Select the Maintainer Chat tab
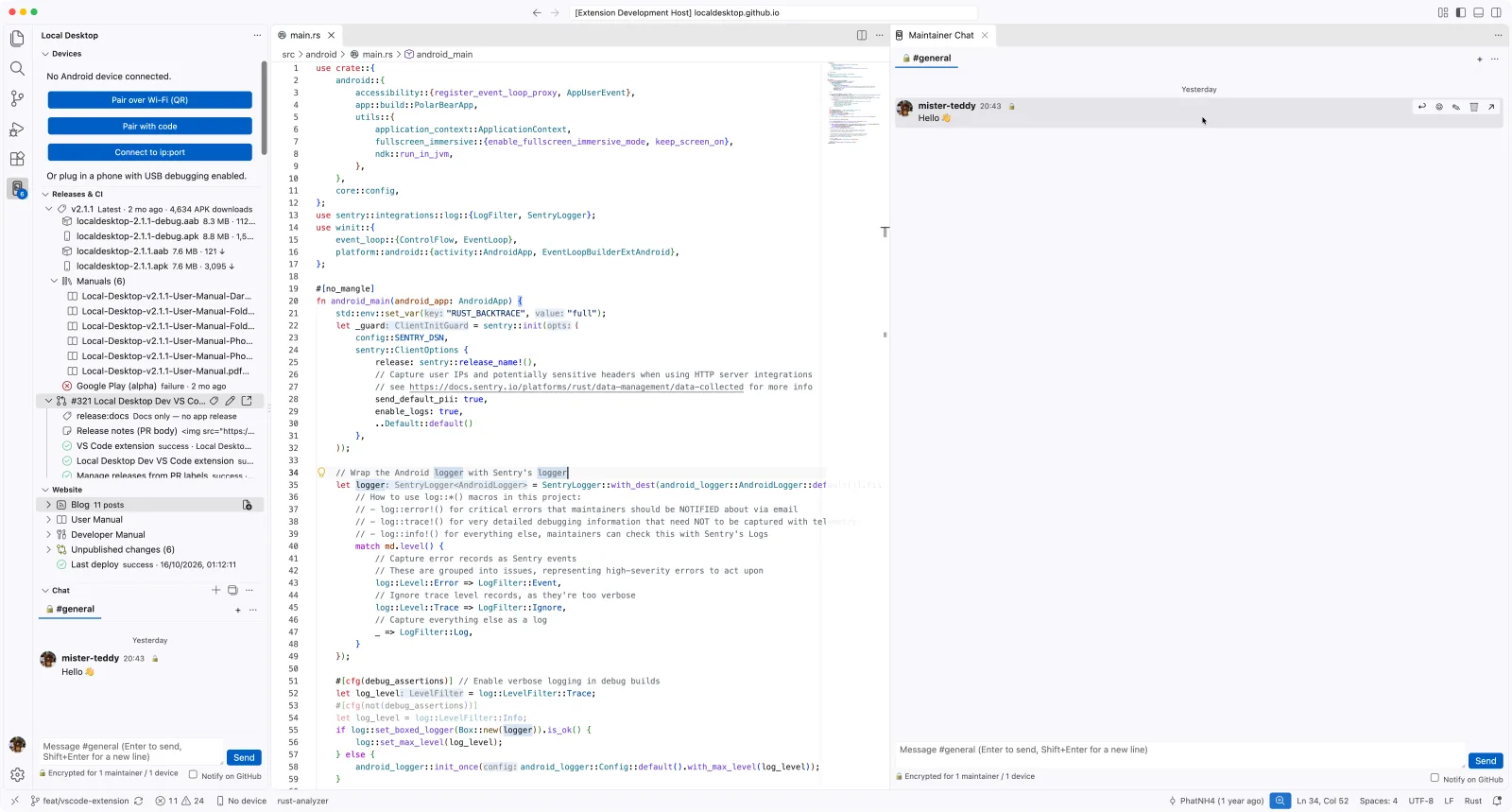This screenshot has width=1512, height=812. click(941, 35)
